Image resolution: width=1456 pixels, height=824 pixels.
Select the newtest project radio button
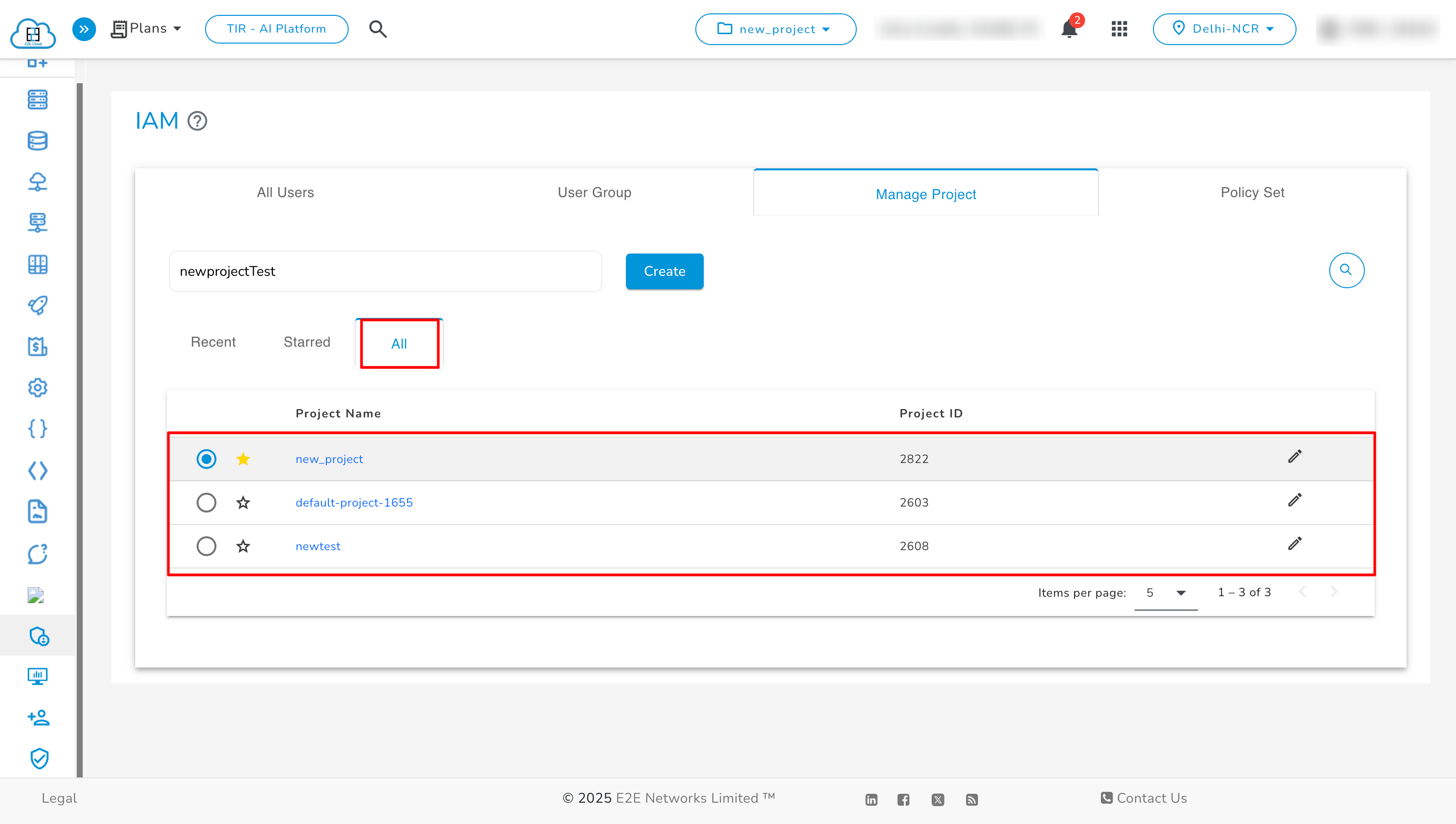pyautogui.click(x=206, y=546)
